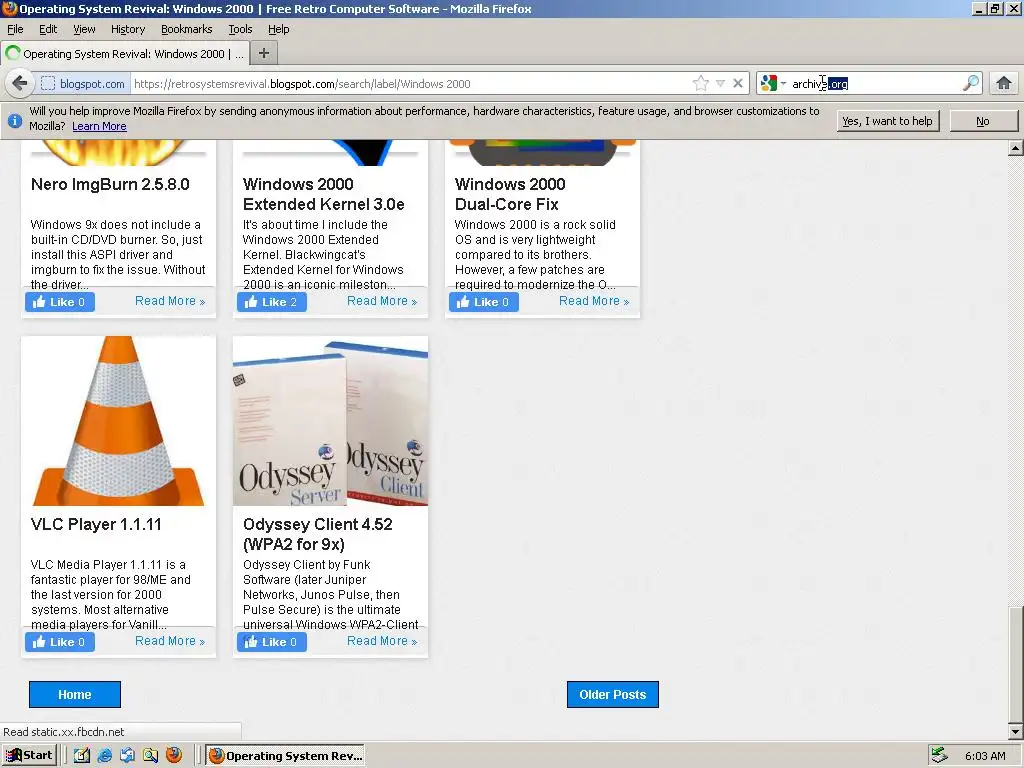Open the Windows 2000 Extended Kernel 3.0e title
The height and width of the screenshot is (768, 1024).
tap(324, 194)
